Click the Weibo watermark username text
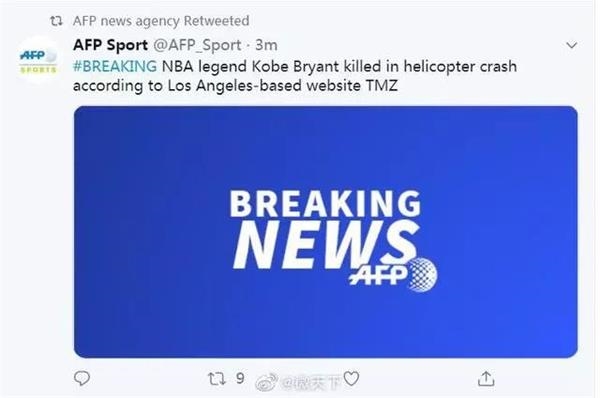This screenshot has height=398, width=600. (x=311, y=382)
